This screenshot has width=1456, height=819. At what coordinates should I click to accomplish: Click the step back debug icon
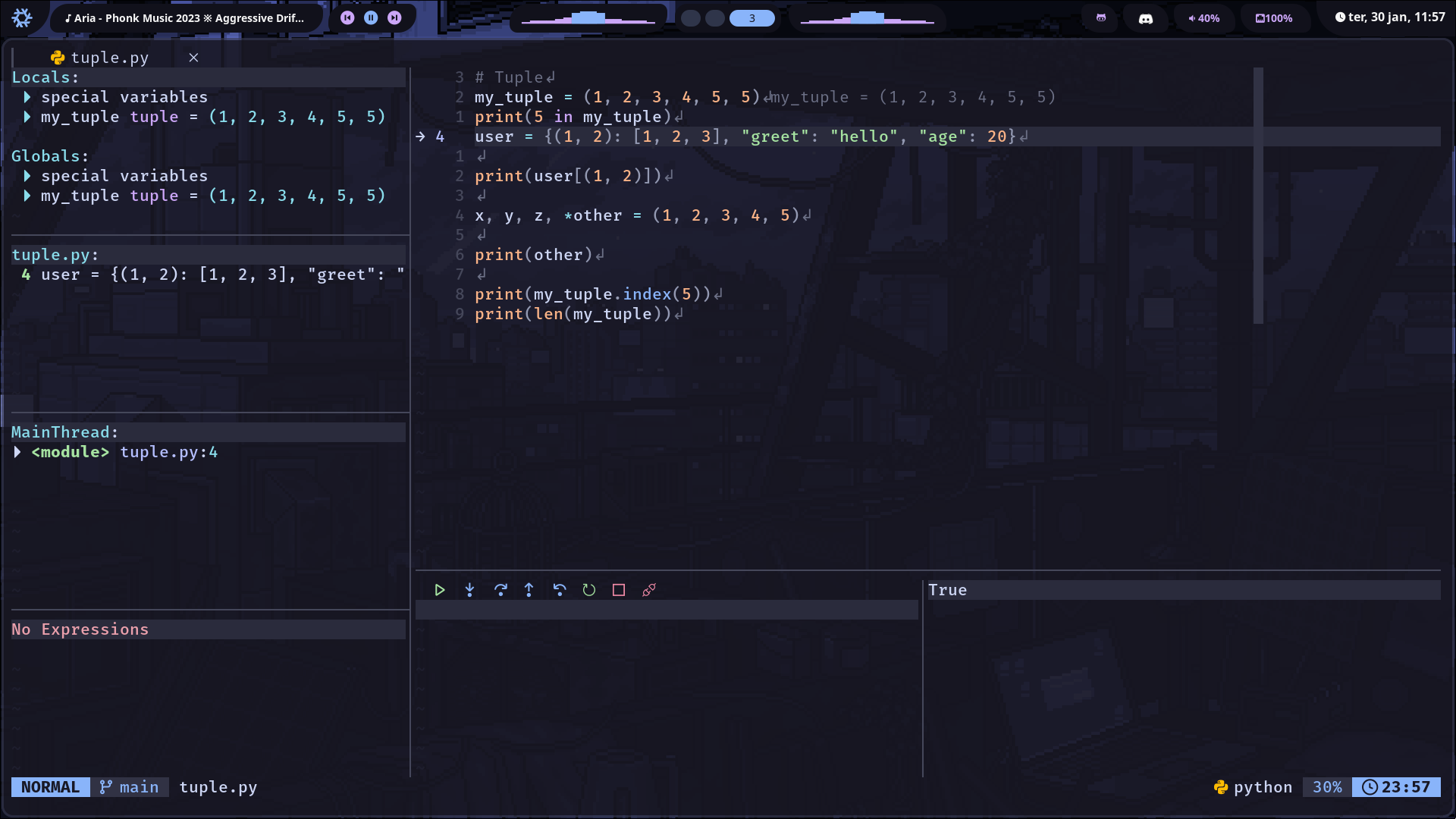pyautogui.click(x=560, y=590)
